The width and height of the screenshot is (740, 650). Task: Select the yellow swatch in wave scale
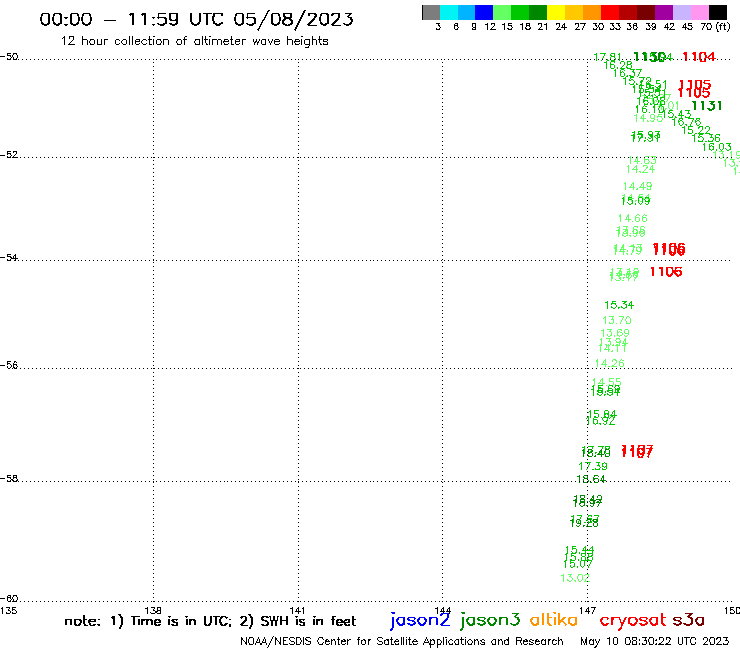click(556, 12)
